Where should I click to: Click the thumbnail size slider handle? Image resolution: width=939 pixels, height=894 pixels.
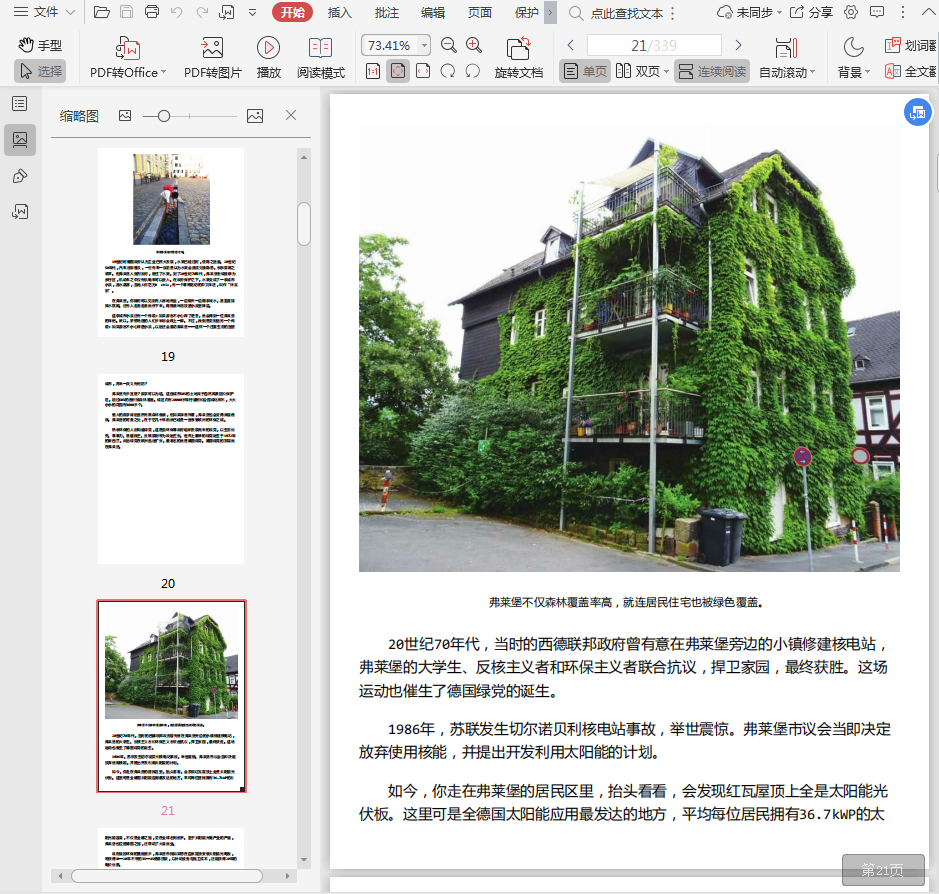point(163,116)
